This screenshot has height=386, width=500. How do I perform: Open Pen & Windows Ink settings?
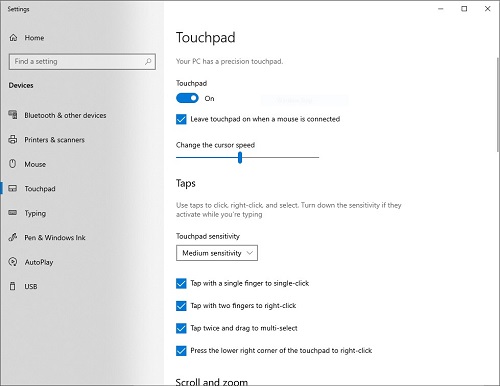[x=55, y=238]
